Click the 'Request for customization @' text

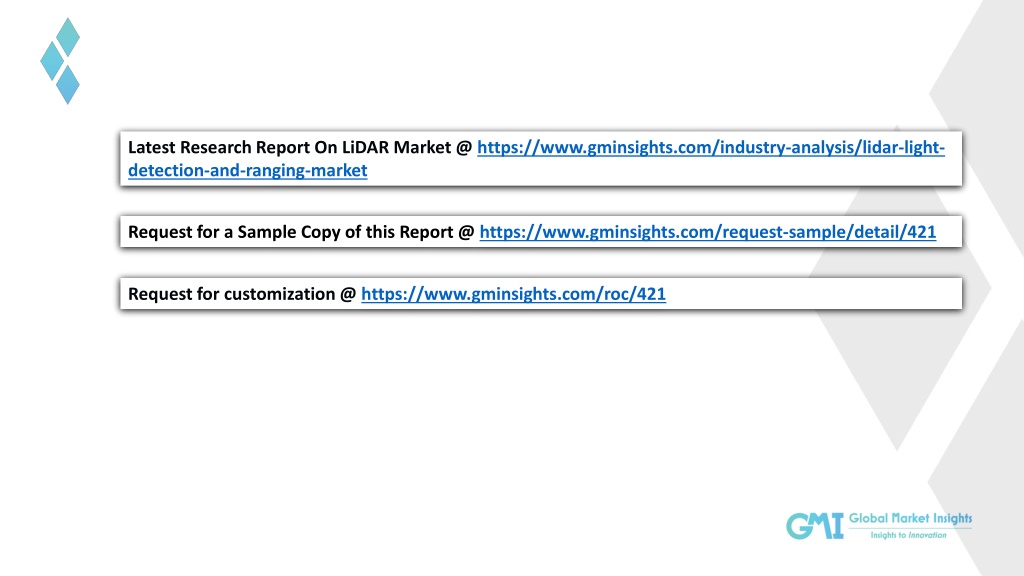point(242,294)
